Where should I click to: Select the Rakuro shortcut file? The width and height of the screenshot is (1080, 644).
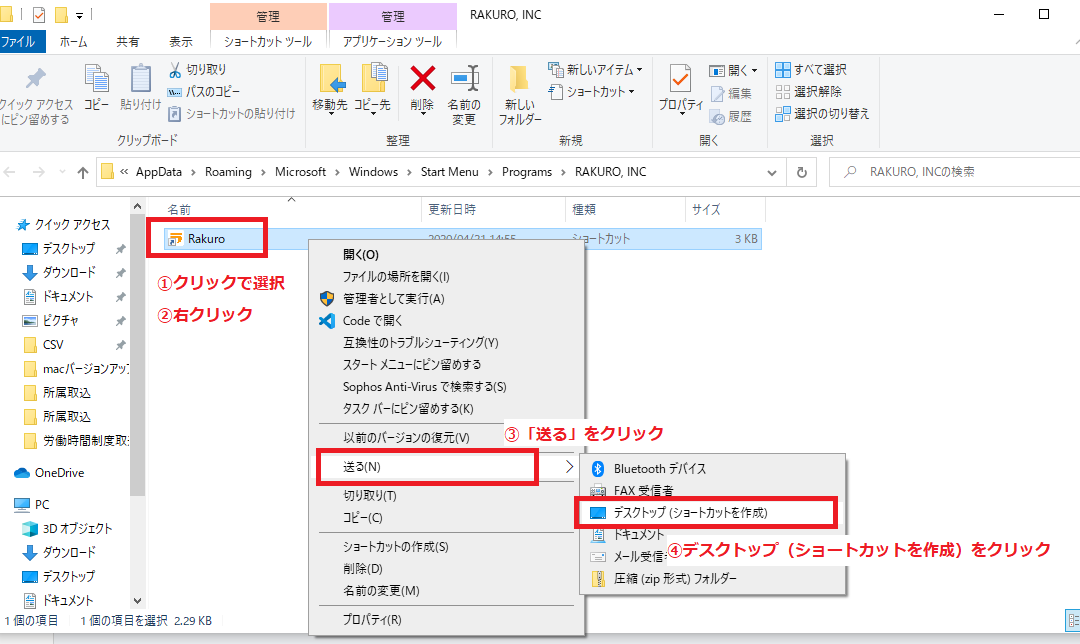(206, 239)
